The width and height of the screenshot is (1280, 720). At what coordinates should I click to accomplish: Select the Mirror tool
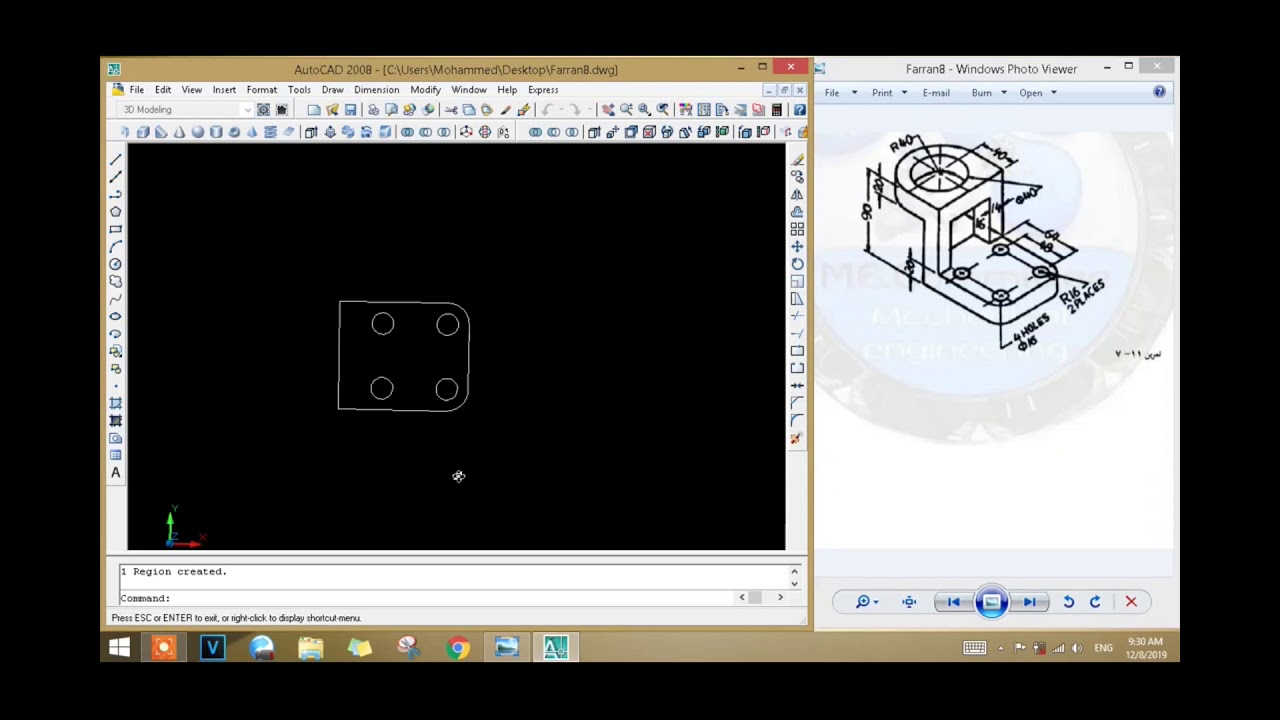point(797,194)
